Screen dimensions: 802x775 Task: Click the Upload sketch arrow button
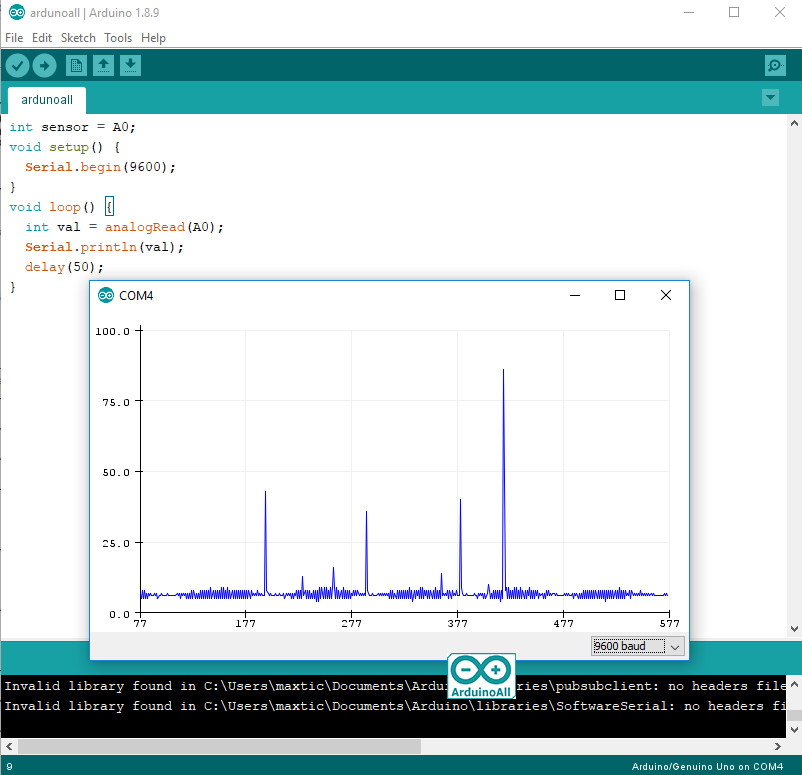click(44, 65)
